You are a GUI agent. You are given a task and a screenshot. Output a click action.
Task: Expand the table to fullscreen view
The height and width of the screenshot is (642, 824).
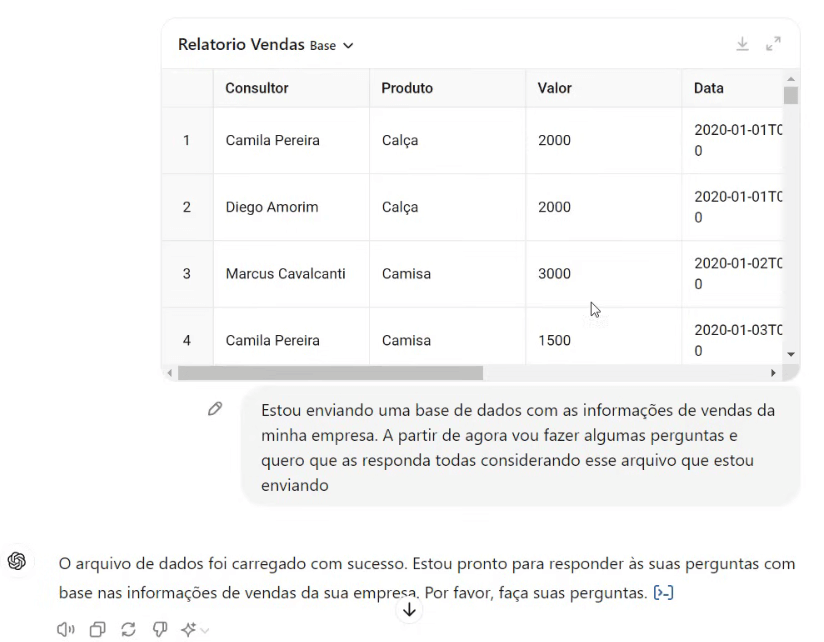(x=773, y=44)
